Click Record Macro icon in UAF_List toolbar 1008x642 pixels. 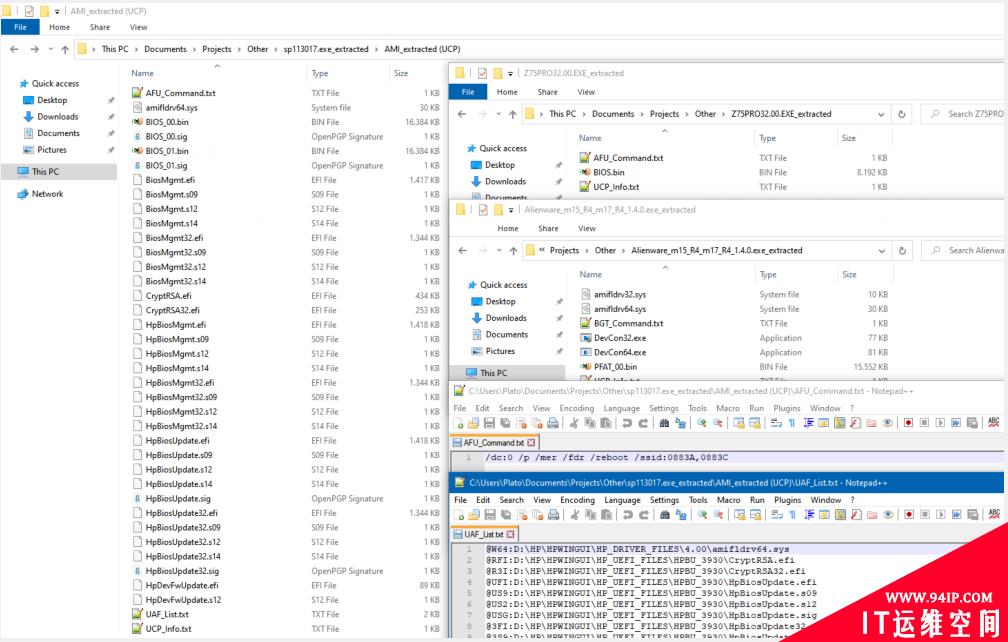[908, 515]
